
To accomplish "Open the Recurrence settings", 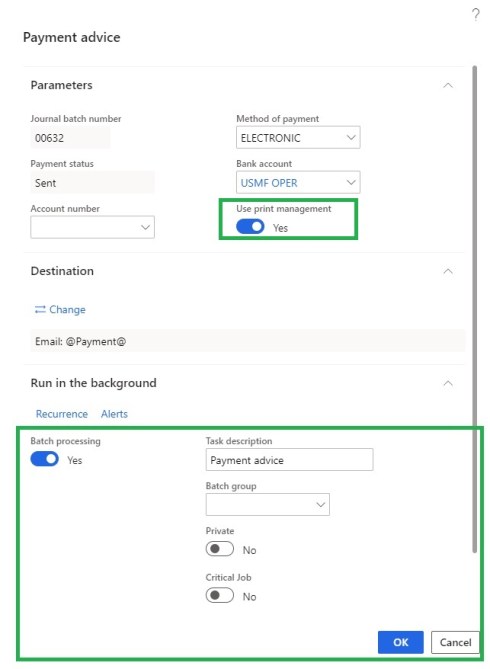I will coord(61,414).
